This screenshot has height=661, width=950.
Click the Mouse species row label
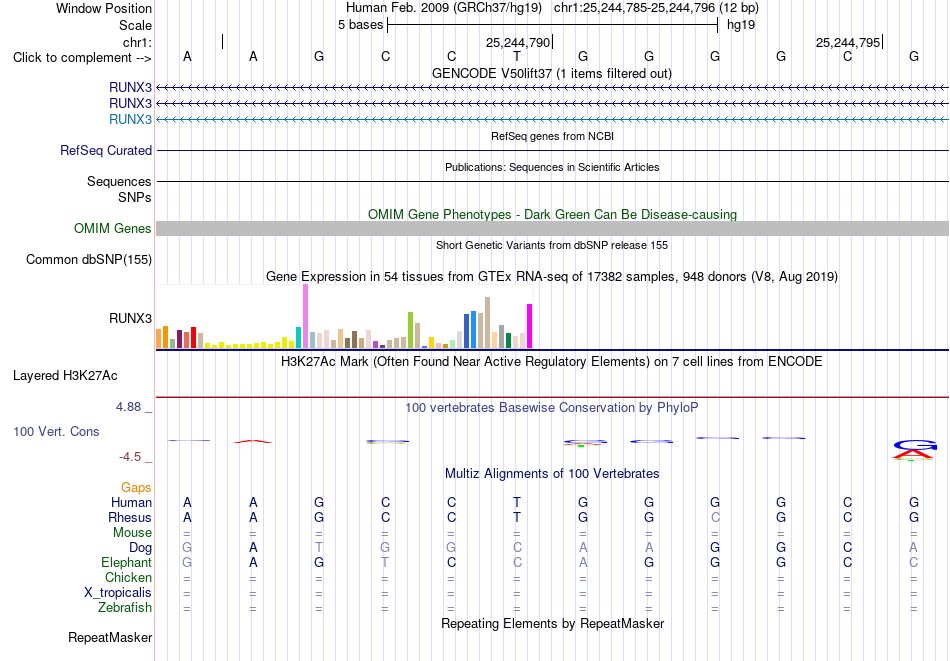click(x=132, y=533)
